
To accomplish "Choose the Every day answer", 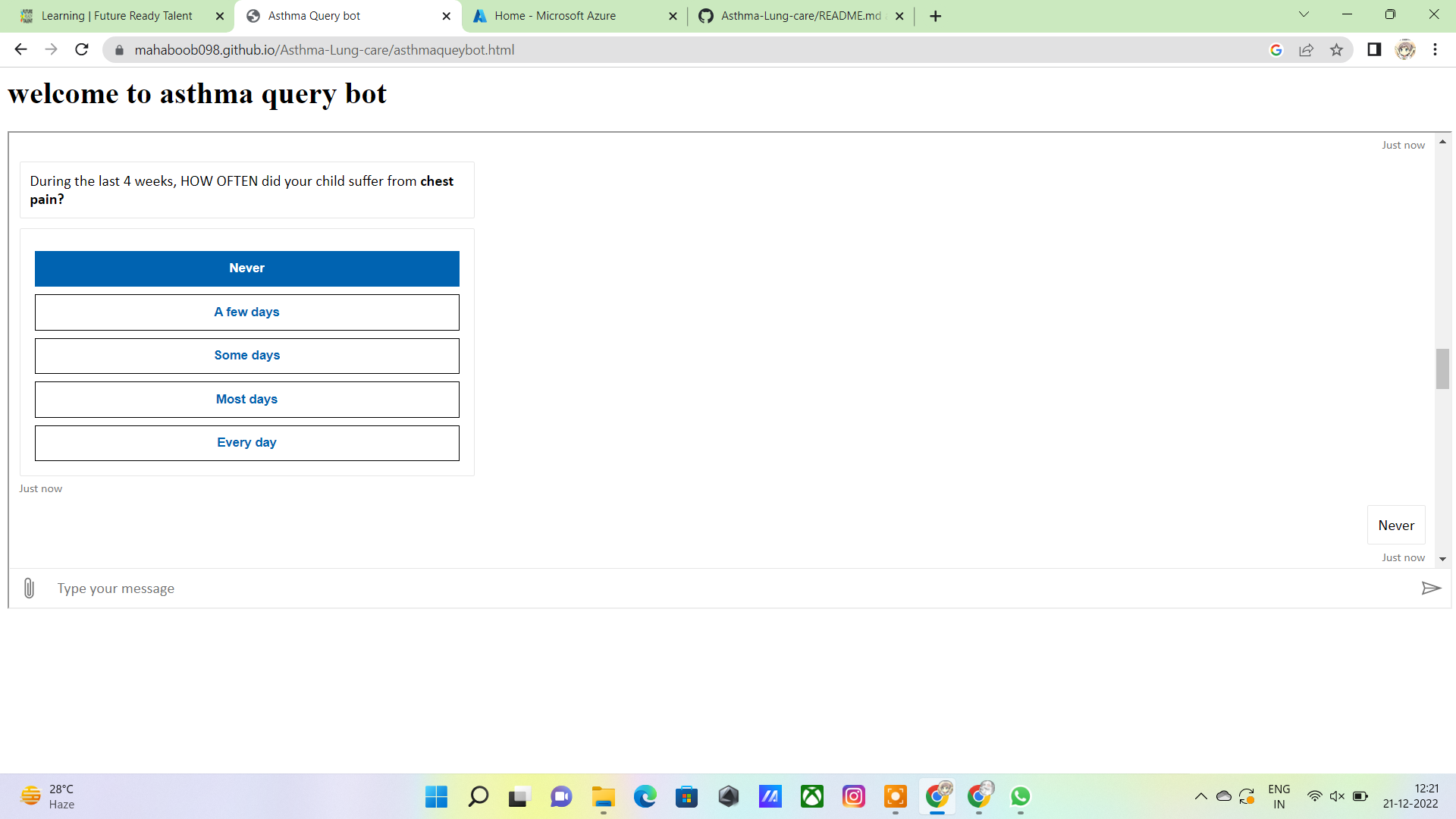I will [246, 443].
